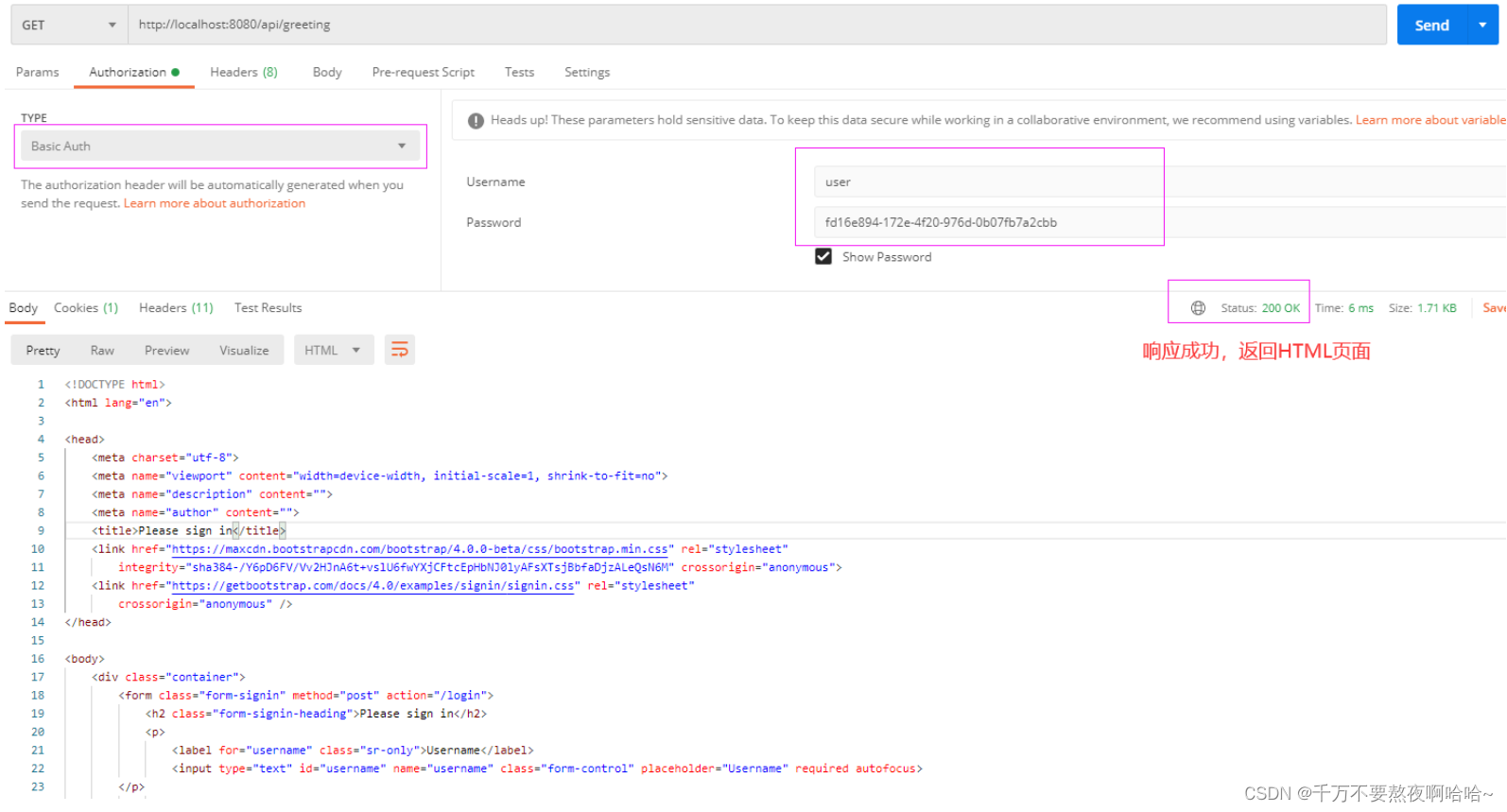Click the Status 200 OK text
The width and height of the screenshot is (1507, 812).
pyautogui.click(x=1260, y=308)
